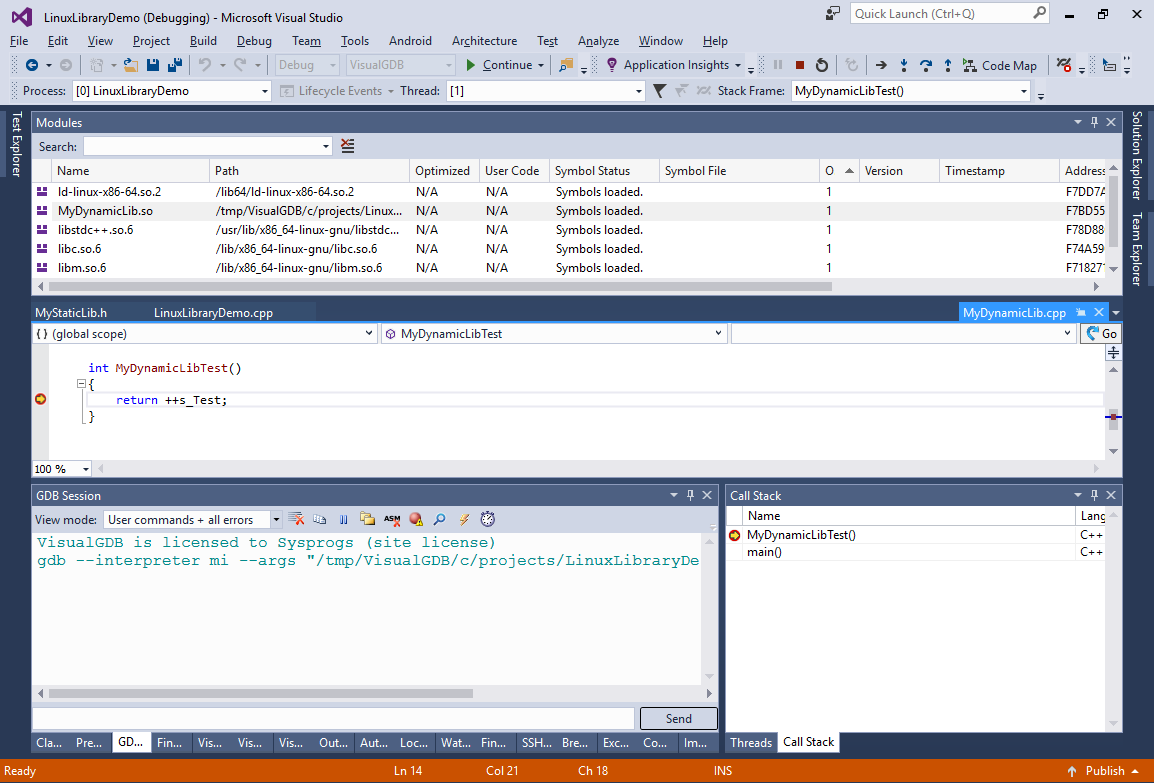
Task: Toggle auto-hide pin on Call Stack panel
Action: [1094, 495]
